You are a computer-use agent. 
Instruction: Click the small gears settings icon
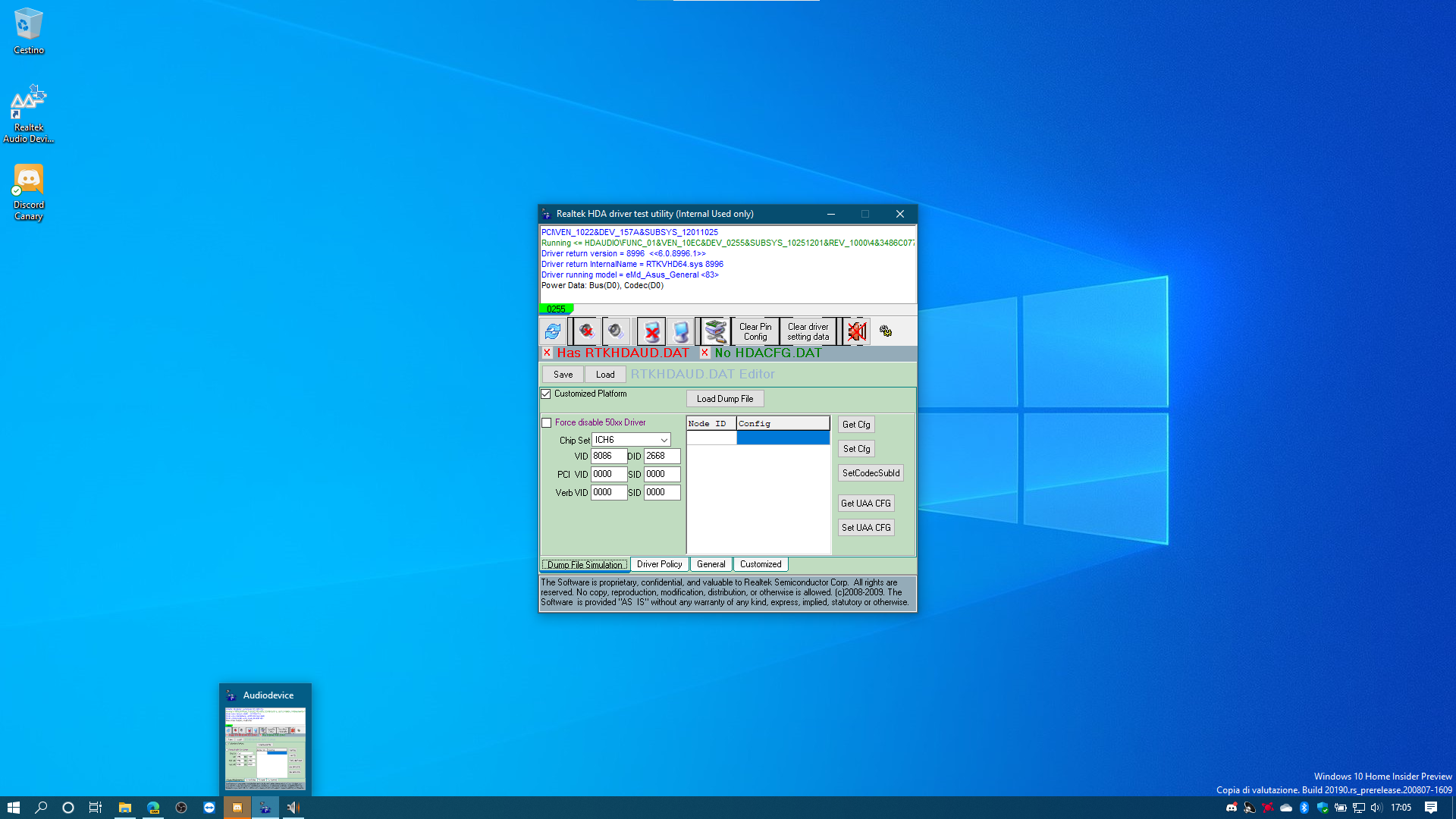(886, 331)
